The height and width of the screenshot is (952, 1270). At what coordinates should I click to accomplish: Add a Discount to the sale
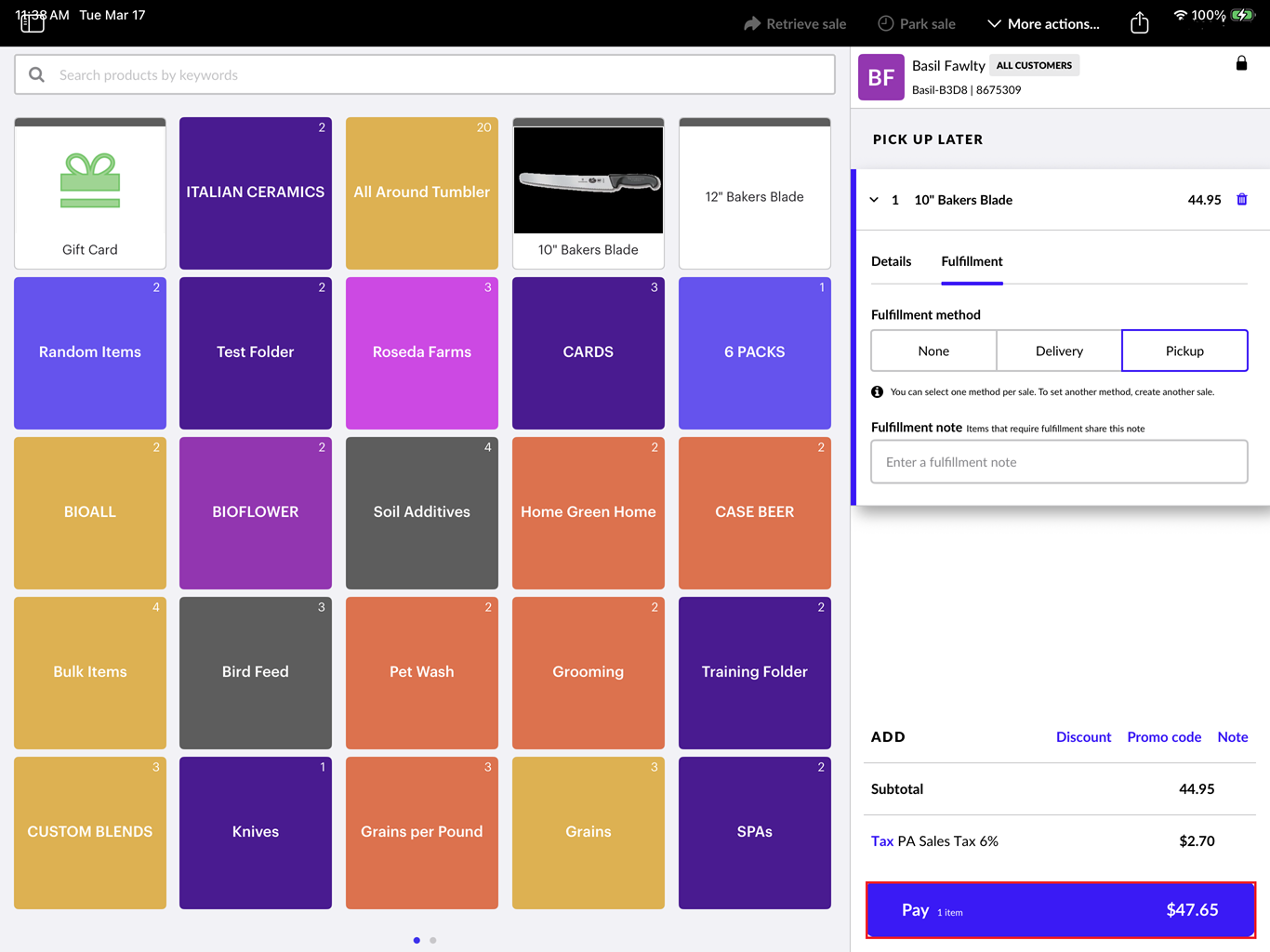(1083, 737)
